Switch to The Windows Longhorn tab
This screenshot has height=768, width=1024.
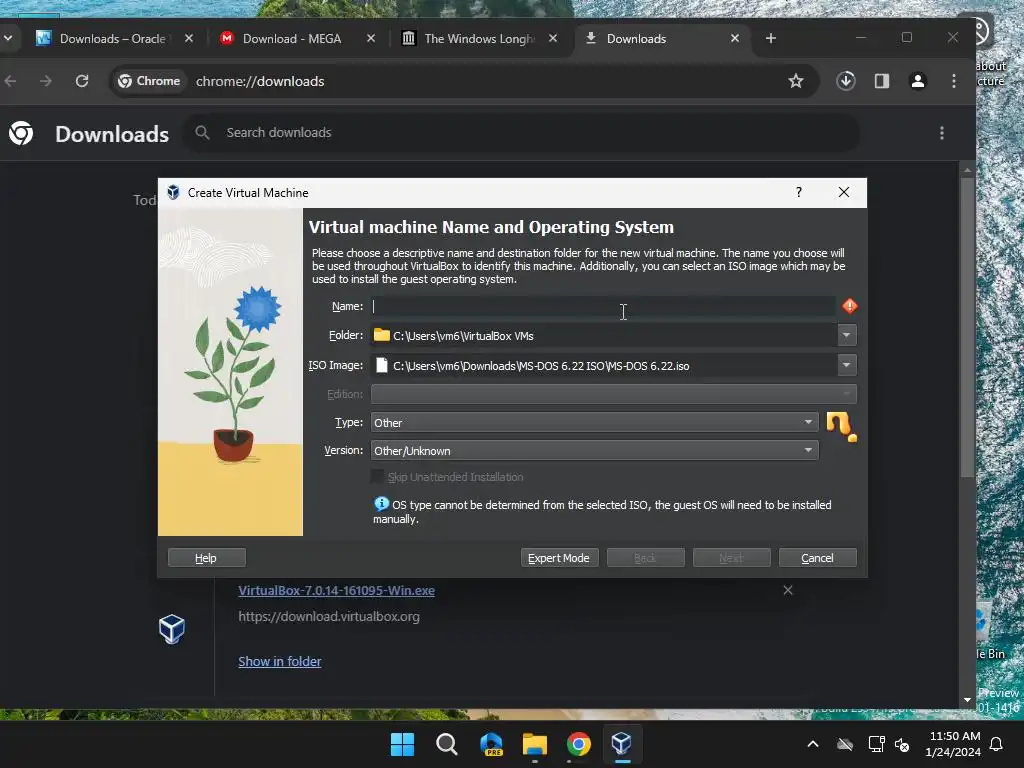(479, 39)
